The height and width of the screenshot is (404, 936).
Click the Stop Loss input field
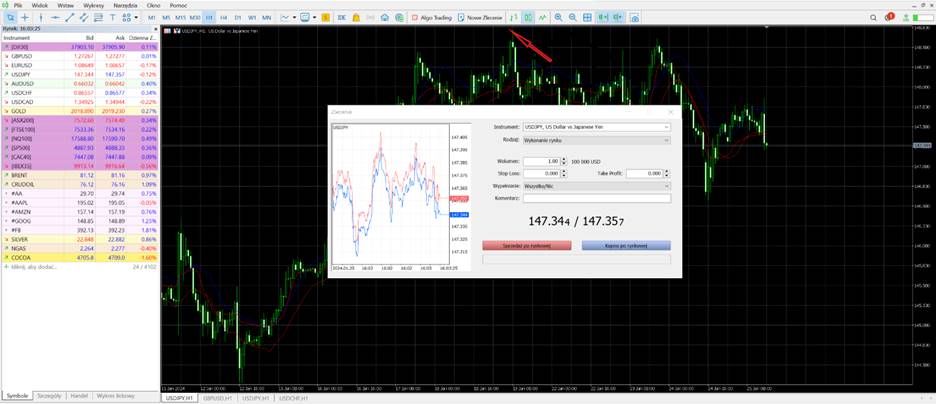pyautogui.click(x=541, y=173)
